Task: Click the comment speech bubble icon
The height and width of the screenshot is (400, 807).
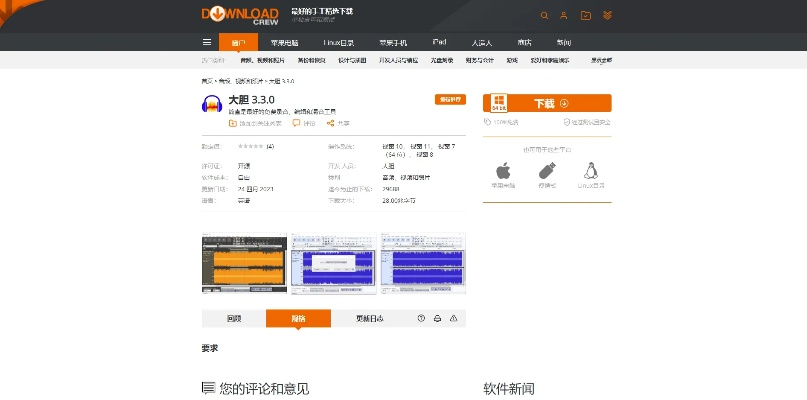Action: 296,123
